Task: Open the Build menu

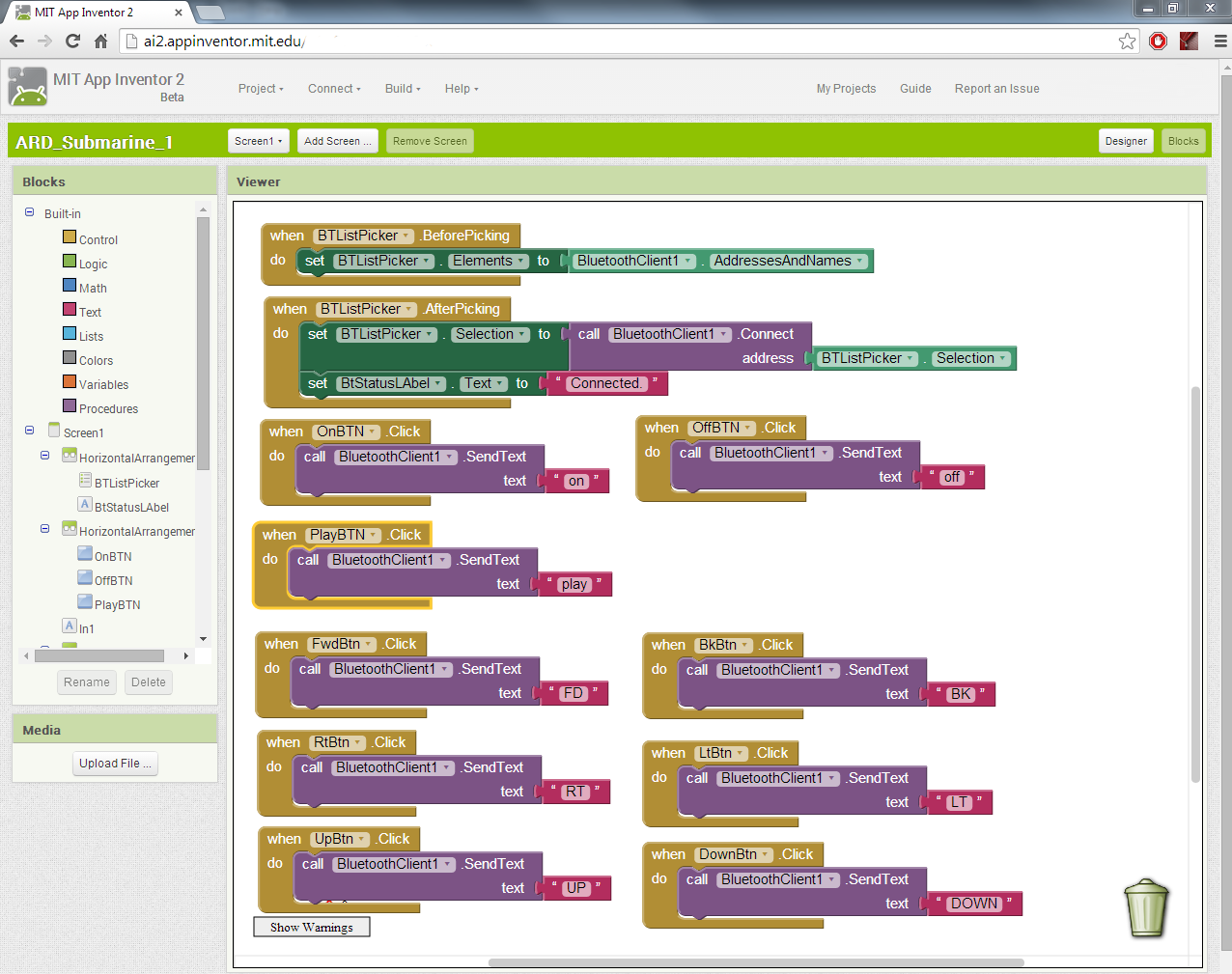Action: (x=403, y=89)
